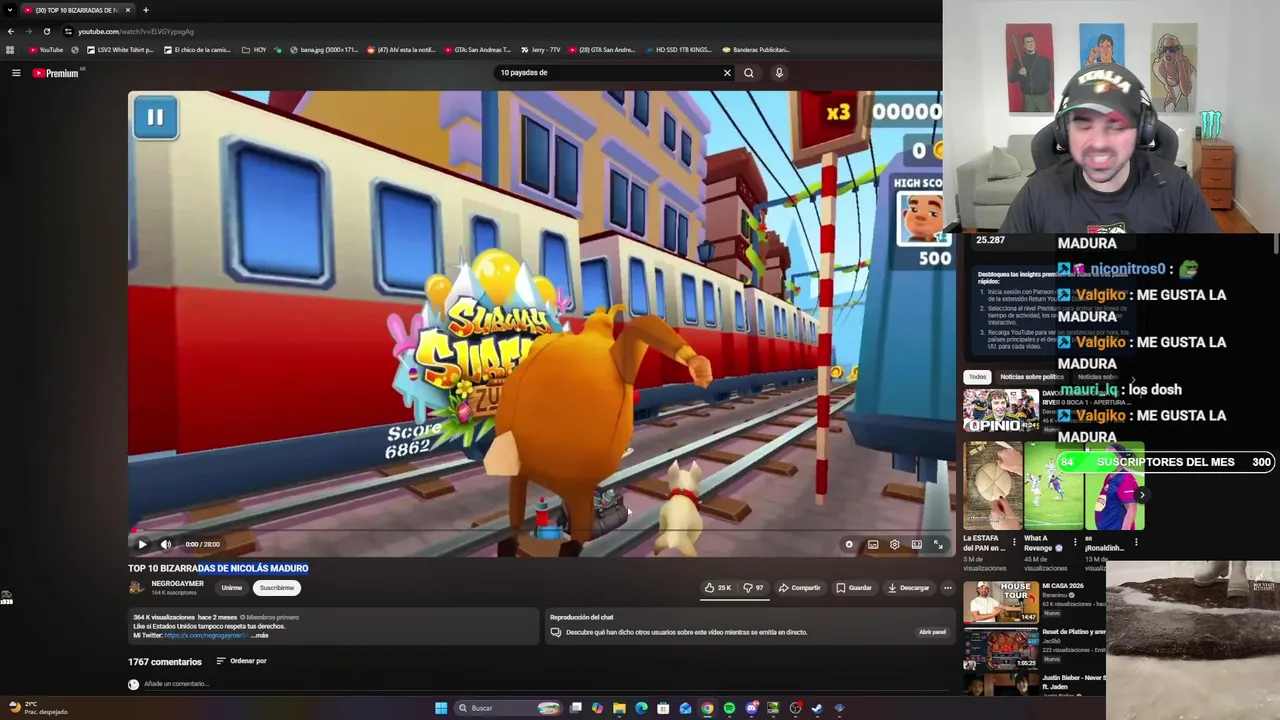Image resolution: width=1280 pixels, height=720 pixels.
Task: Open the apps grid in bookmarks bar
Action: tap(10, 49)
